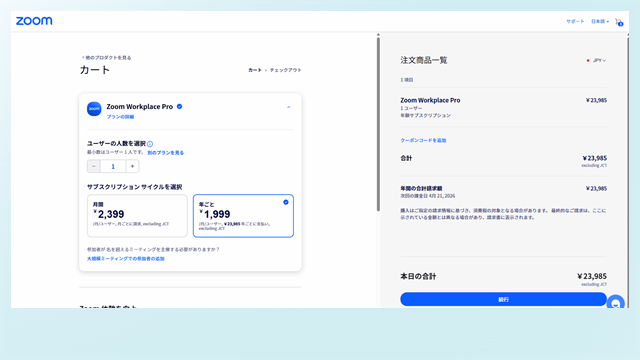Open the chat support bubble icon

(x=616, y=303)
